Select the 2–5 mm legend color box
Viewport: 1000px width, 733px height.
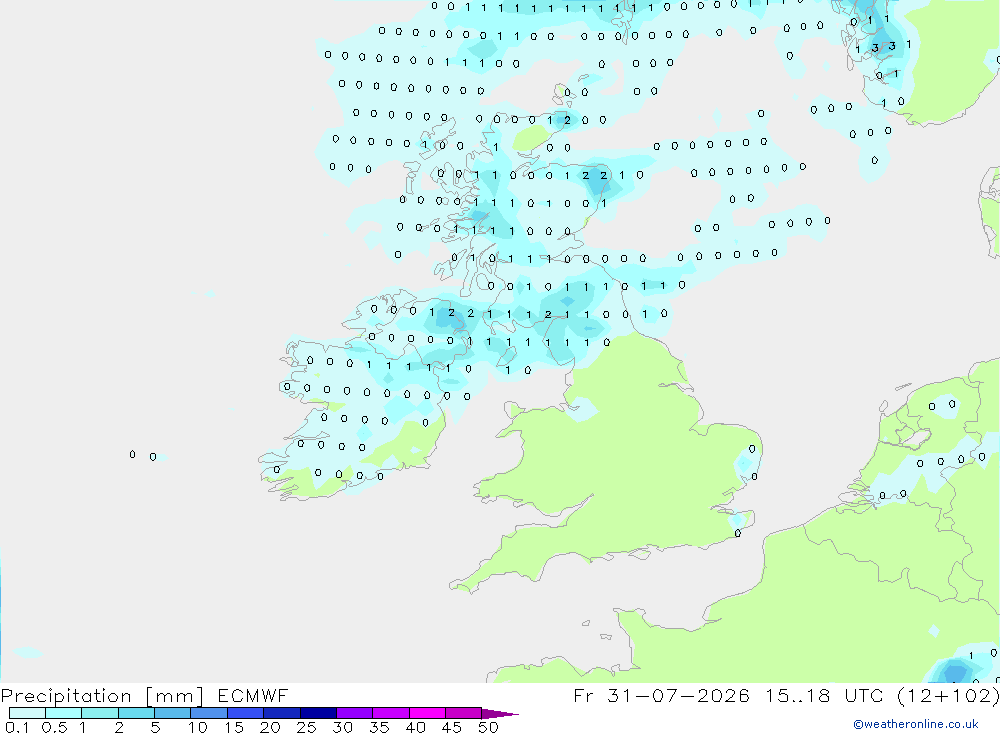pos(136,713)
